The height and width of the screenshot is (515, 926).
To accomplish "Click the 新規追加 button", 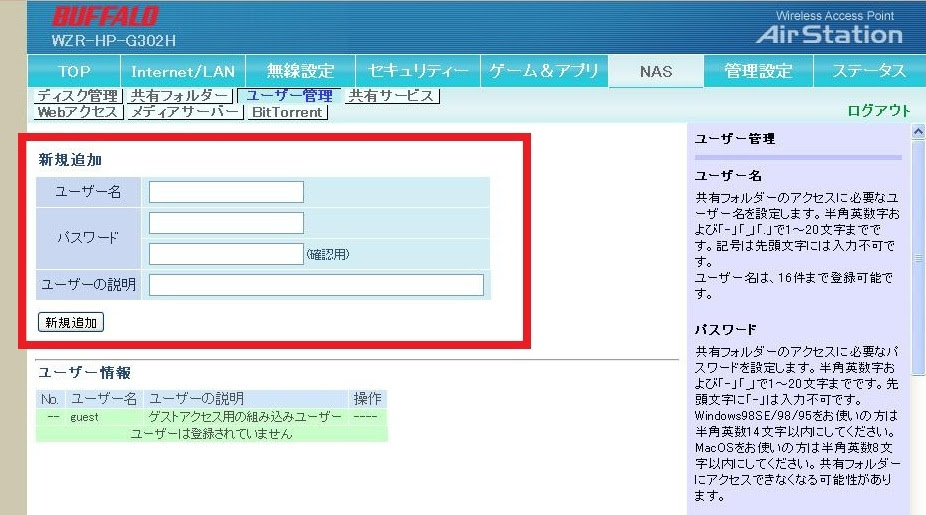I will click(x=71, y=322).
